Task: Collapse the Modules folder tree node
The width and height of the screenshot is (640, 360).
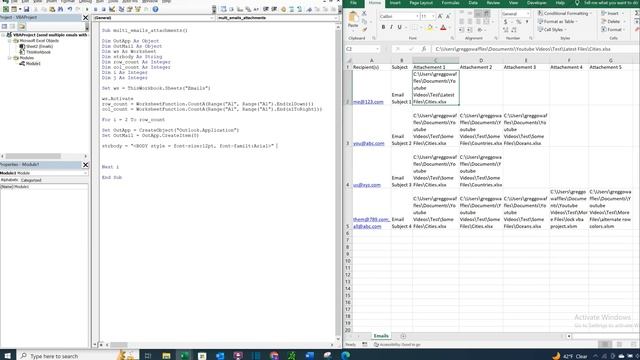Action: (x=10, y=58)
